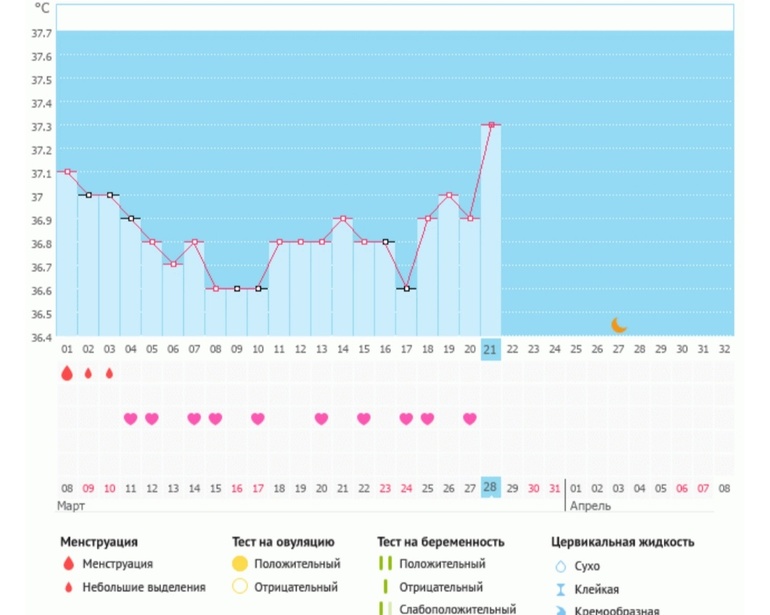The image size is (770, 615).
Task: Click the pink heart under day 20
Action: 469,419
